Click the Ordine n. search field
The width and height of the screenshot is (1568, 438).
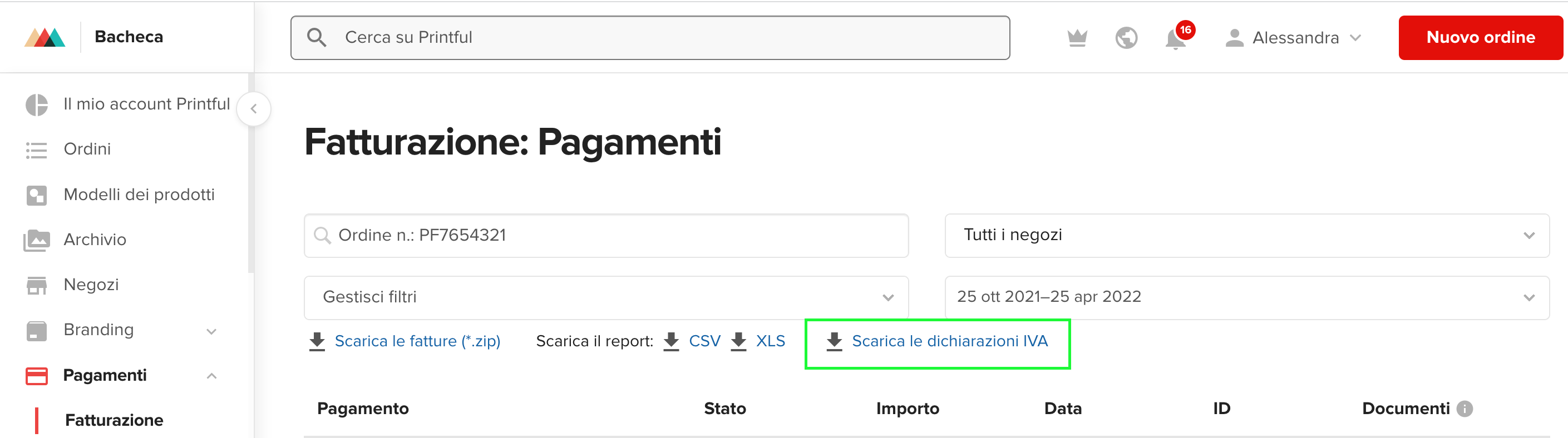coord(607,236)
